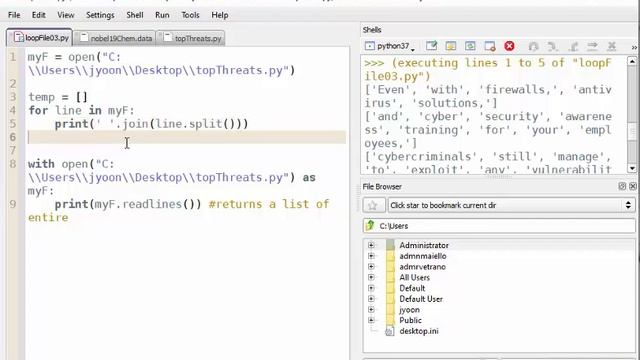Open the View menu
Viewport: 640px width, 360px height.
pyautogui.click(x=65, y=15)
